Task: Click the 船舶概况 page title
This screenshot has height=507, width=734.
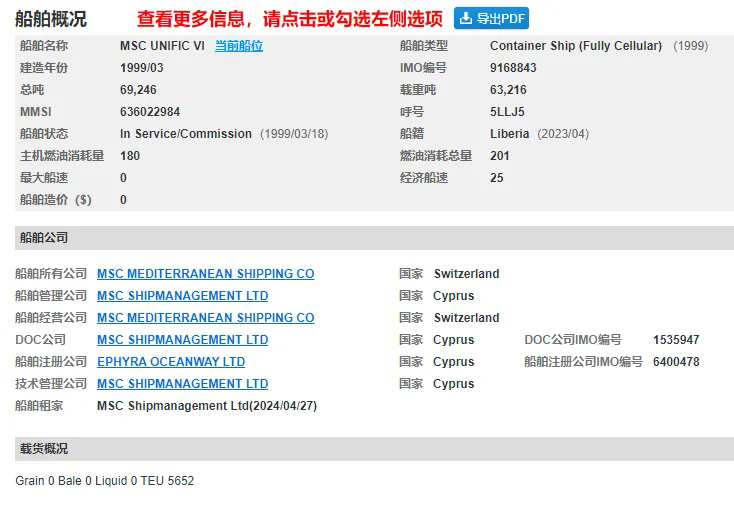Action: pos(51,19)
